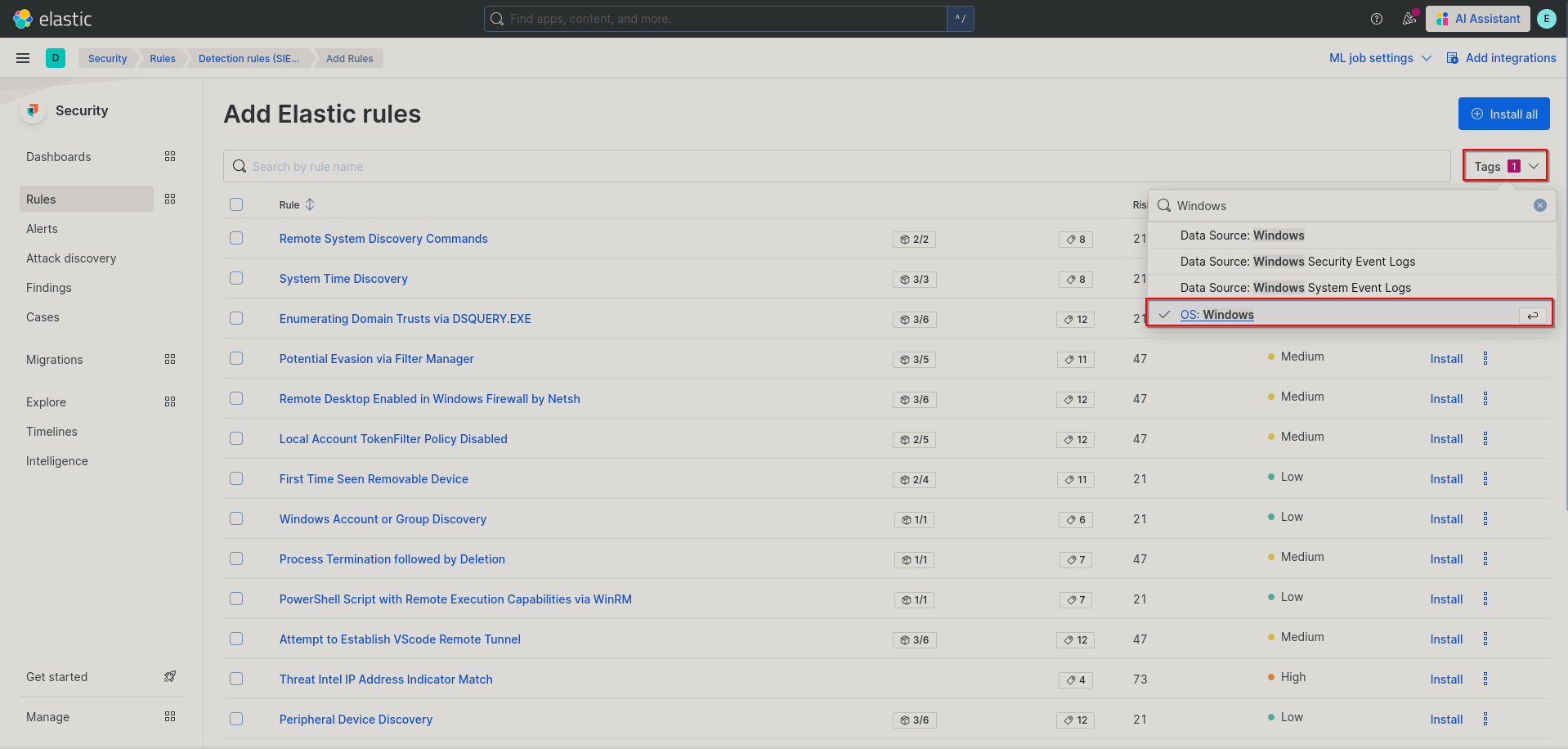This screenshot has height=749, width=1568.
Task: Check Remote System Discovery Commands row
Action: 236,238
